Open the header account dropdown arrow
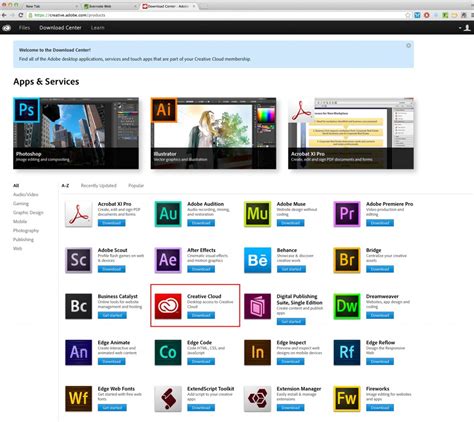Viewport: 474px width, 422px height. tap(460, 28)
